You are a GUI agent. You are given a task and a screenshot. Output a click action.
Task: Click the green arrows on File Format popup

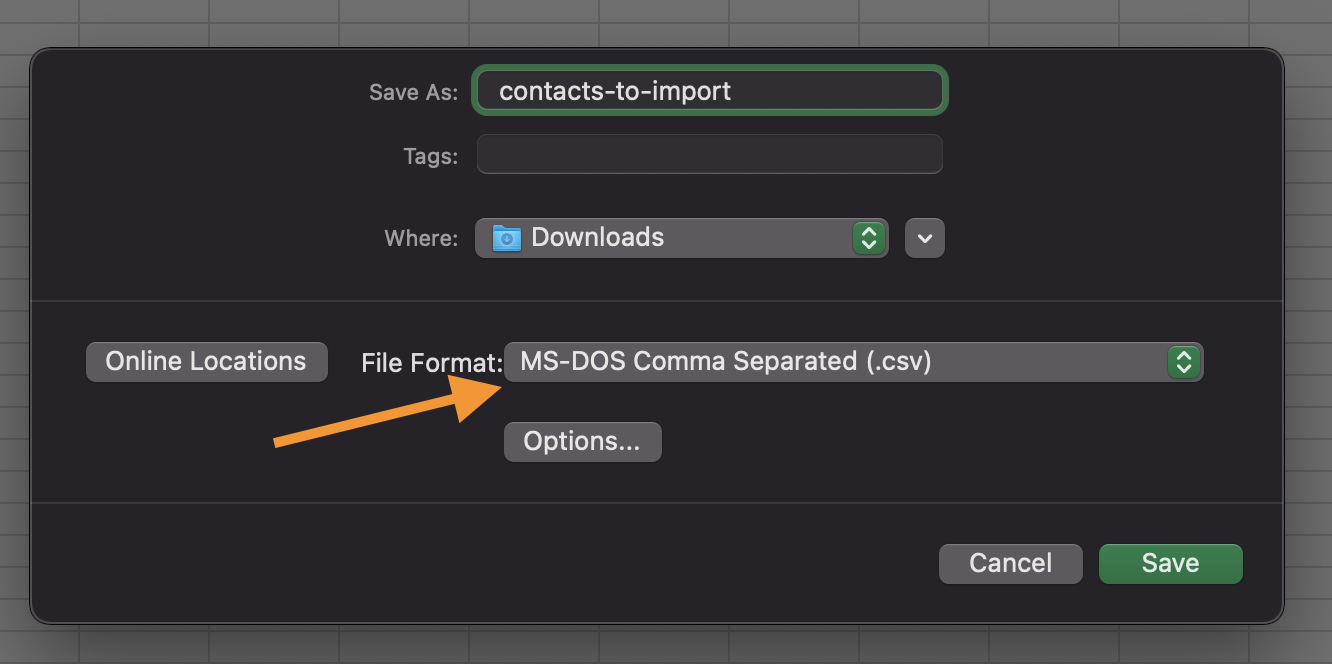point(1183,362)
